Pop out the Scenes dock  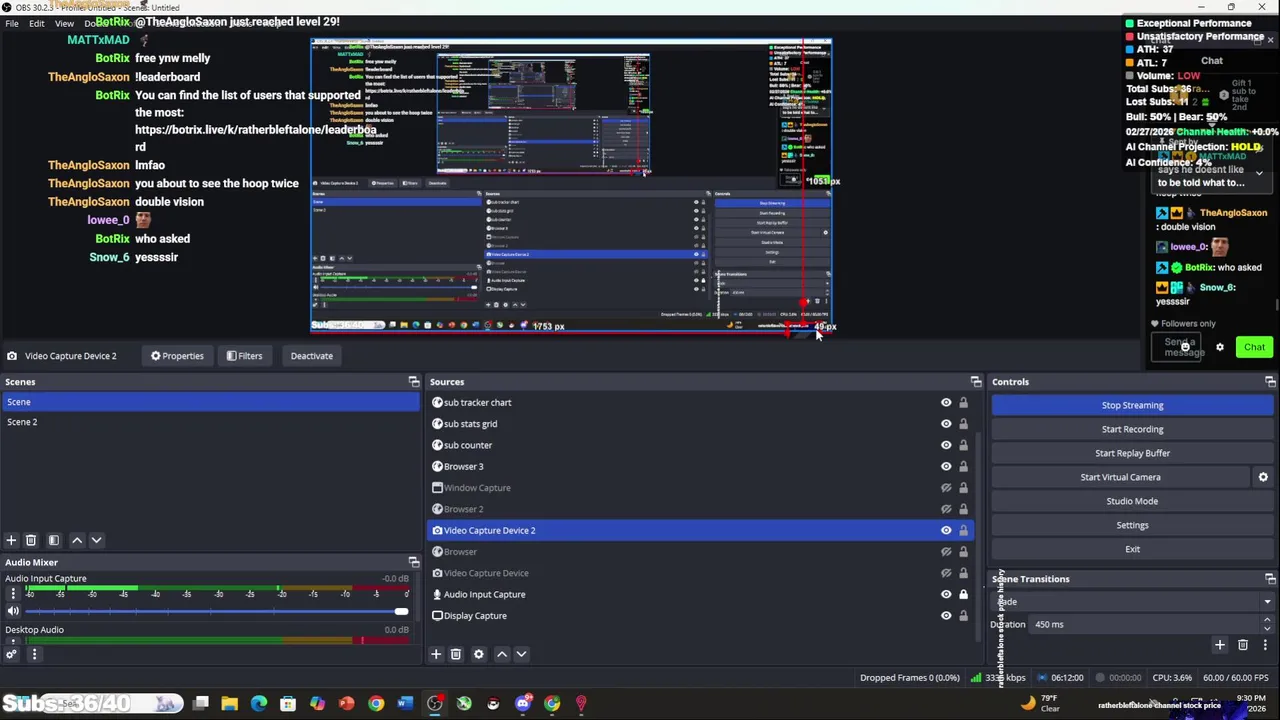tap(414, 382)
